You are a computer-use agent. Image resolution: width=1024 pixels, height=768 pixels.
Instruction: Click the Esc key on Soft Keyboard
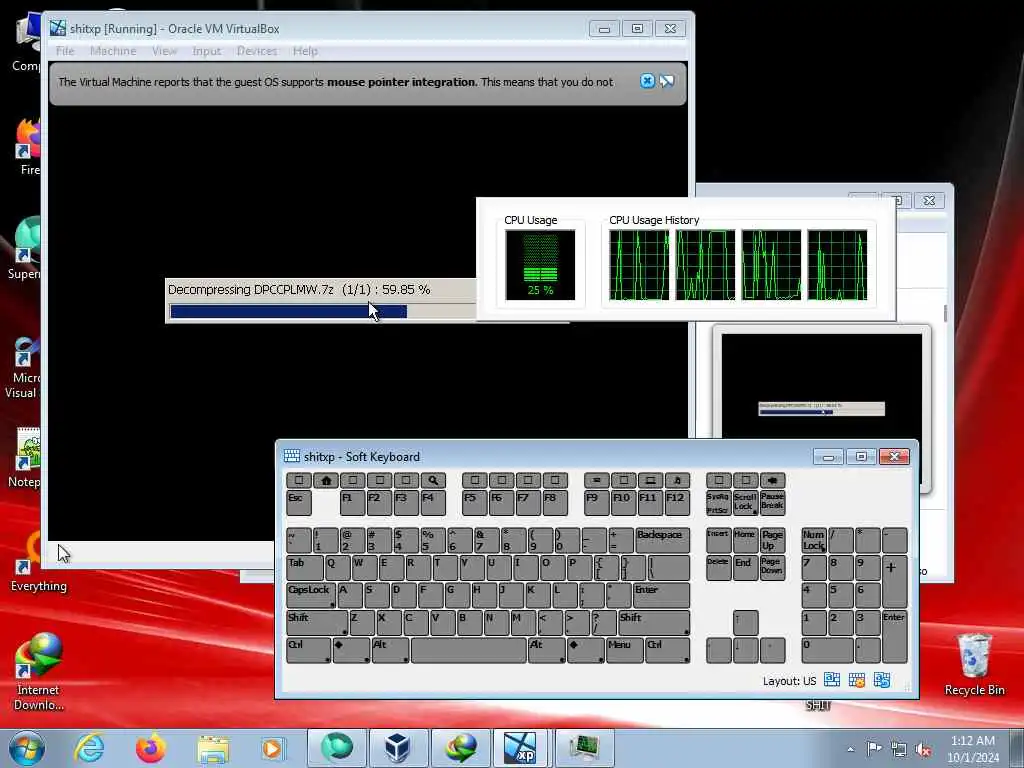pos(298,503)
